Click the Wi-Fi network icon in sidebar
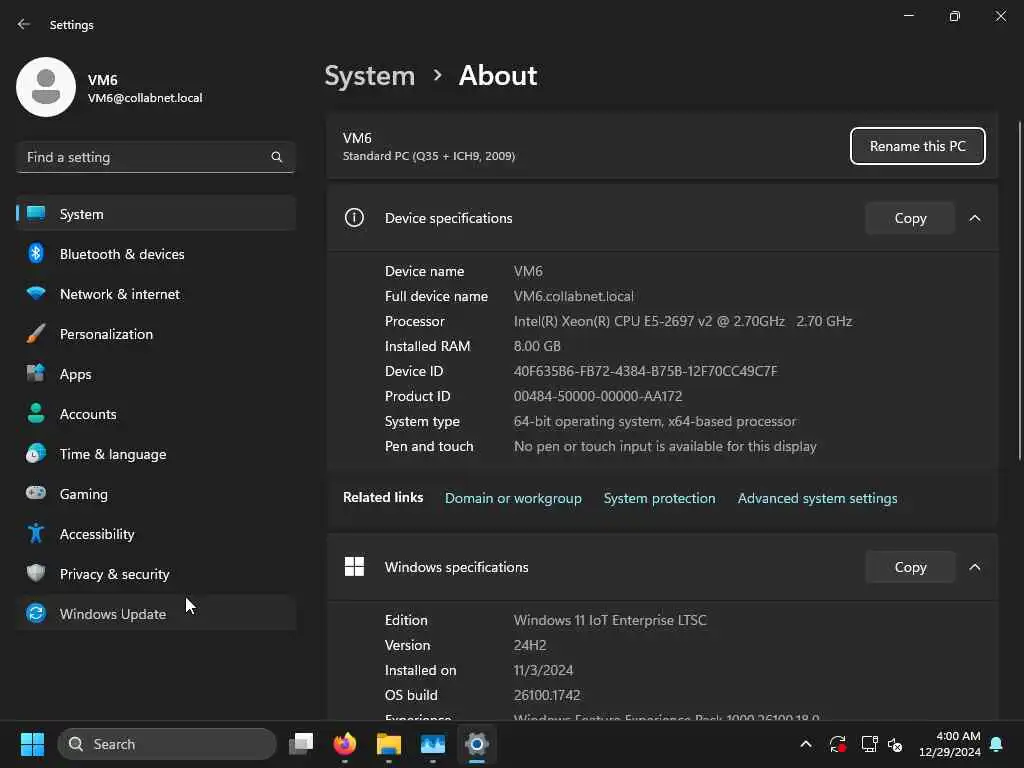This screenshot has width=1024, height=768. pos(36,293)
